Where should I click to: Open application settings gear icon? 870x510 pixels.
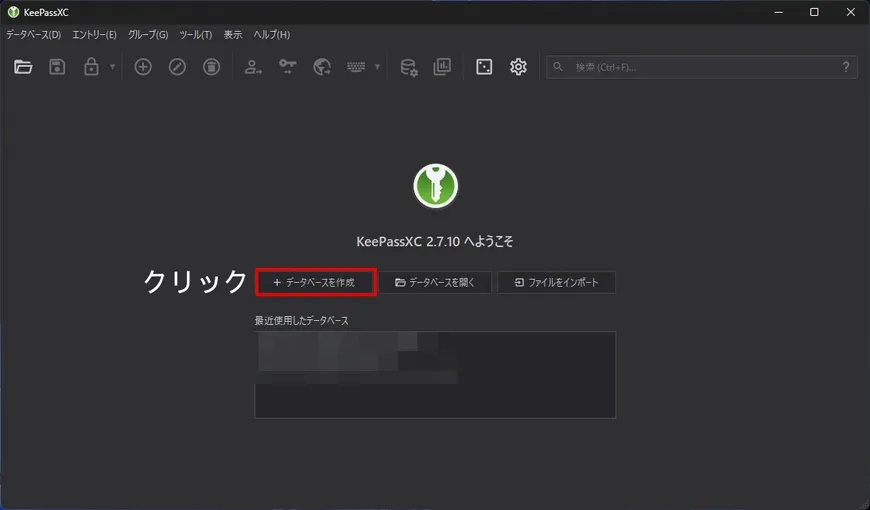coord(518,67)
